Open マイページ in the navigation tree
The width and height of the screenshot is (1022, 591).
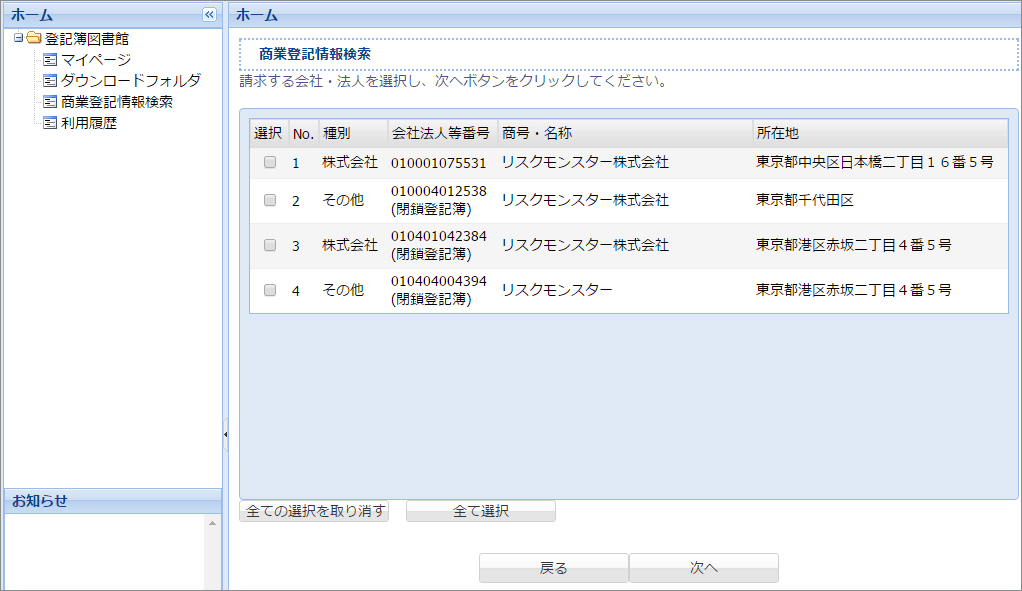point(96,60)
